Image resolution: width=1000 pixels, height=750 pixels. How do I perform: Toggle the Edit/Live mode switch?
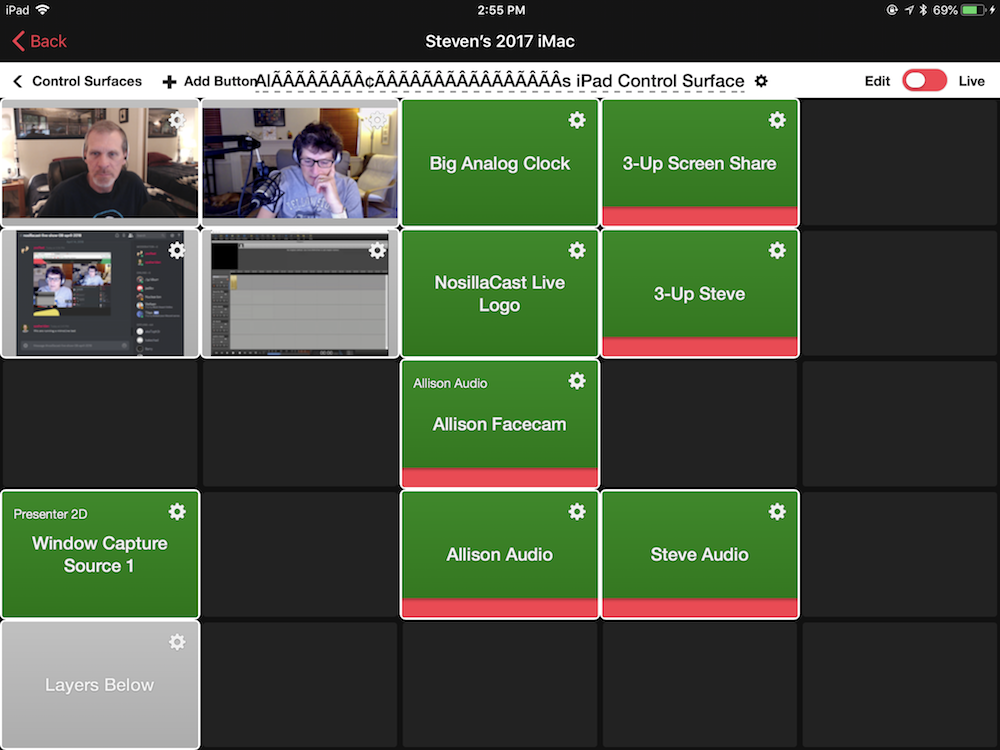tap(924, 81)
